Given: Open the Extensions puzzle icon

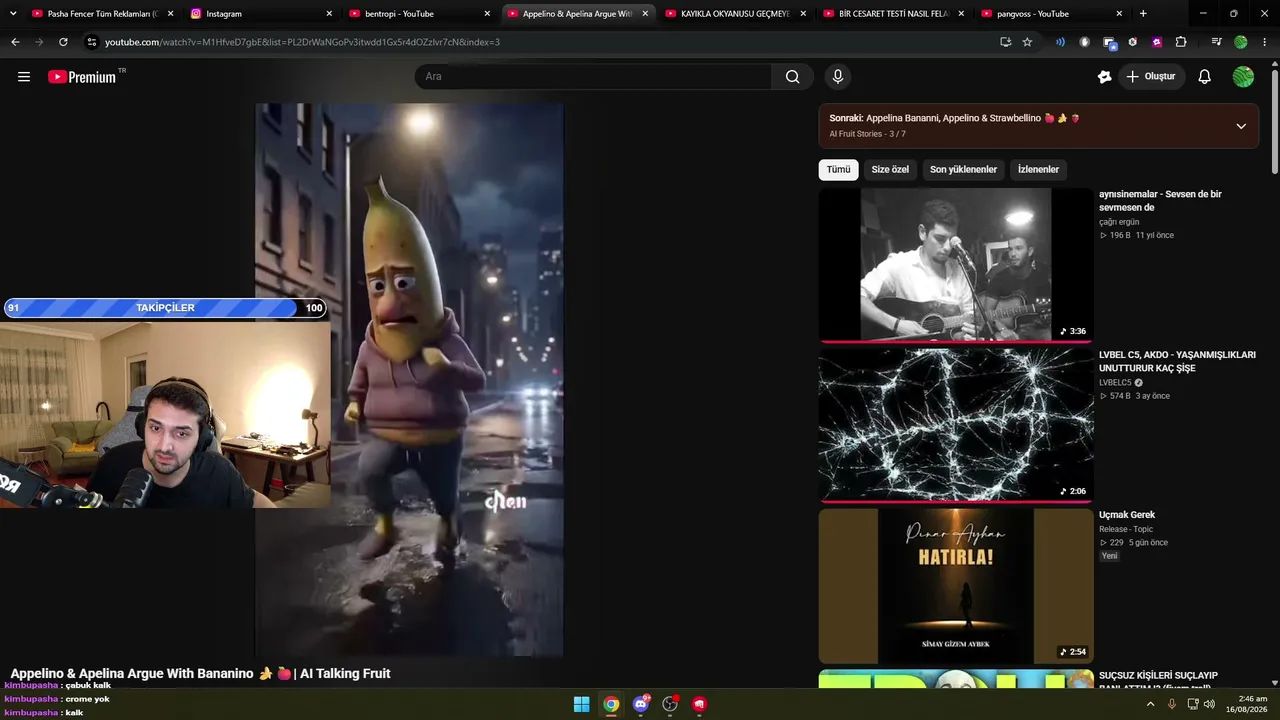Looking at the screenshot, I should pos(1181,42).
